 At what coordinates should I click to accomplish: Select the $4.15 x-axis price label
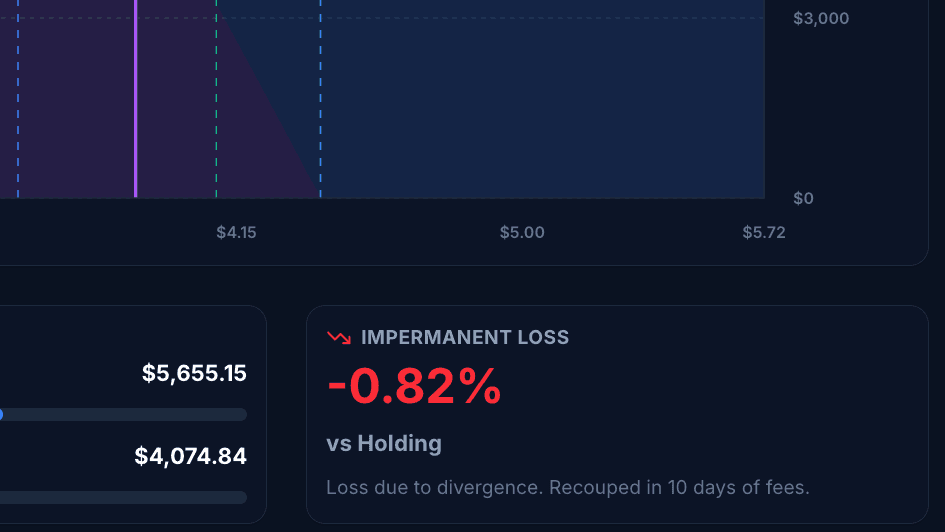(236, 233)
